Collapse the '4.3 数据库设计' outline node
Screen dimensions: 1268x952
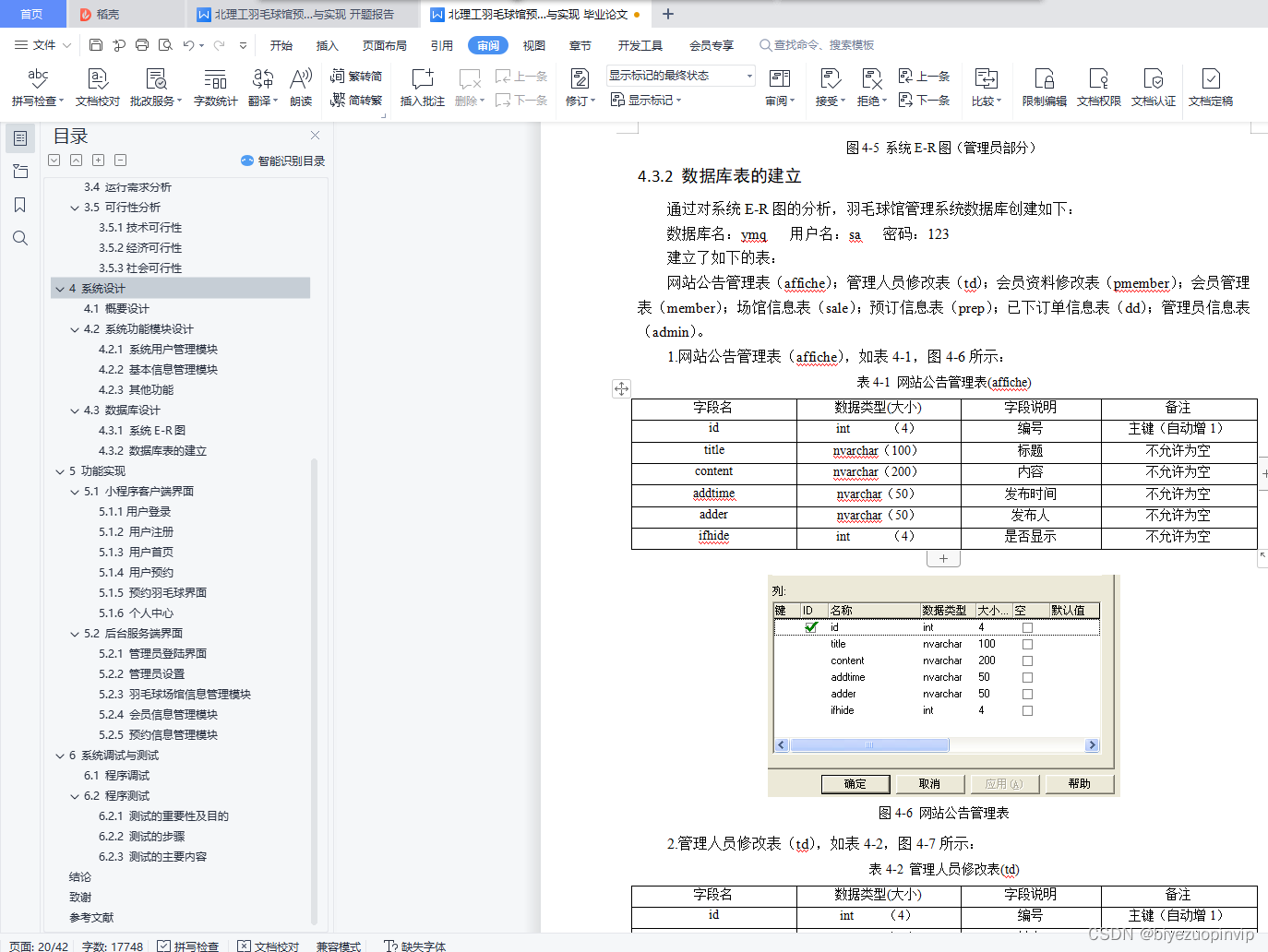point(75,411)
